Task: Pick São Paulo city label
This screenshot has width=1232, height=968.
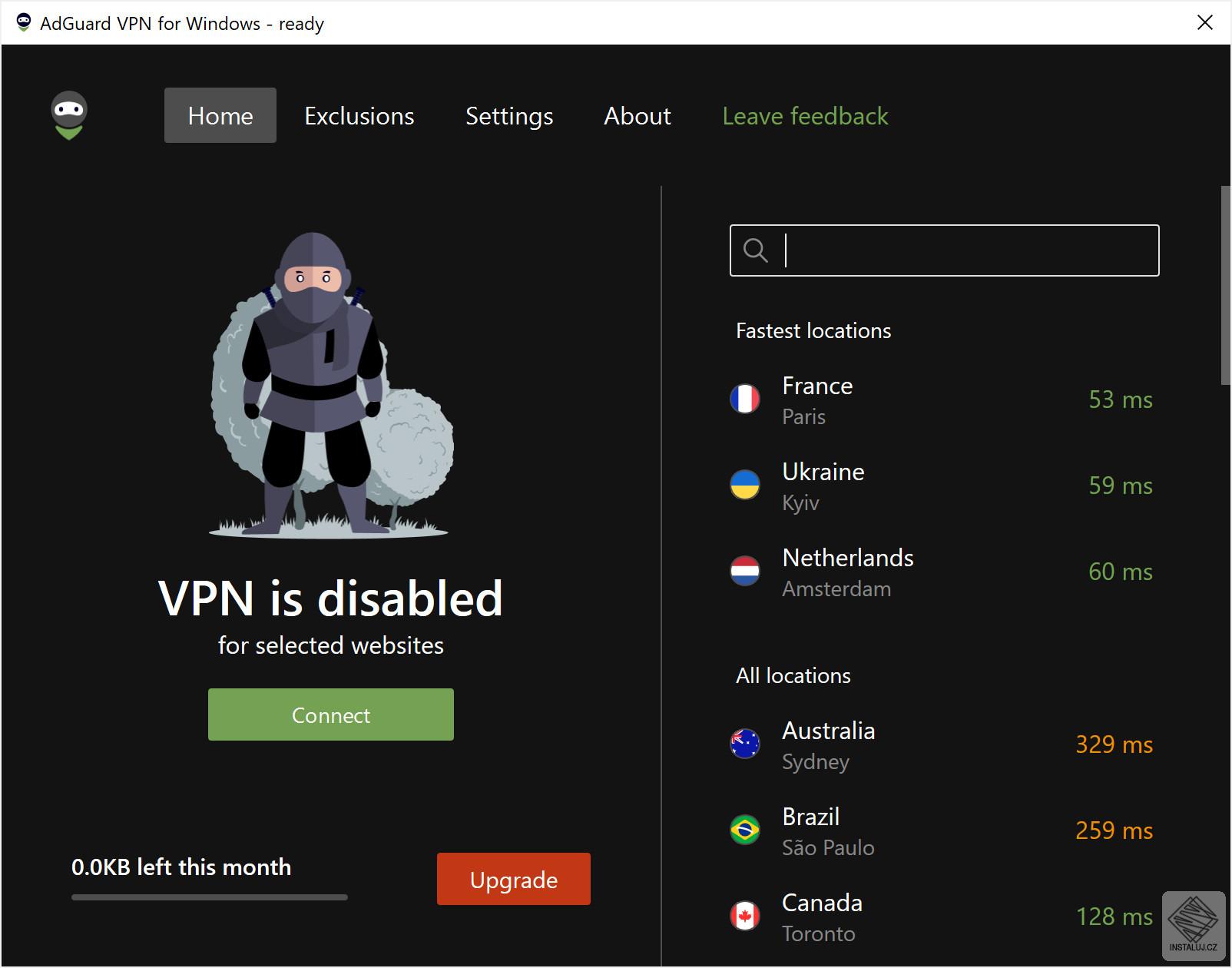Action: (828, 847)
